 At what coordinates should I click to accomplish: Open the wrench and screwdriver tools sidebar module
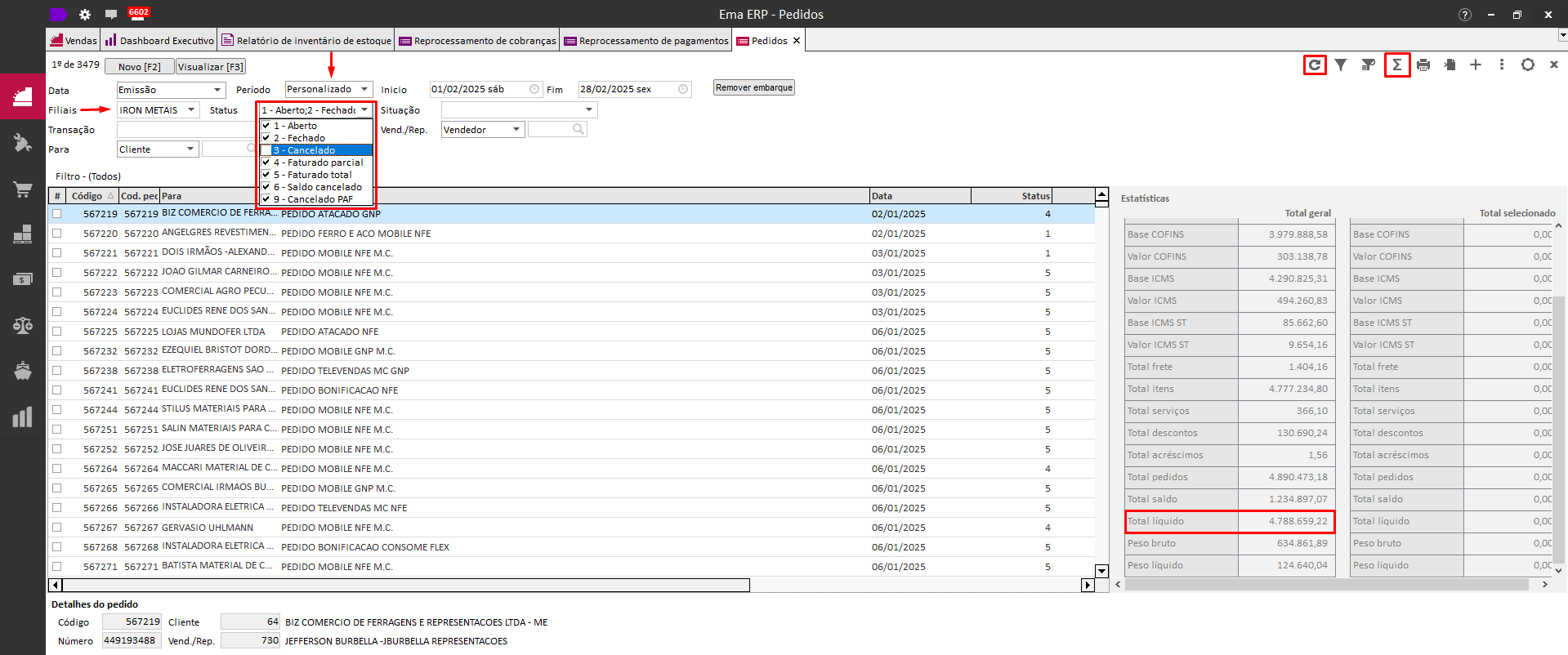click(x=23, y=144)
